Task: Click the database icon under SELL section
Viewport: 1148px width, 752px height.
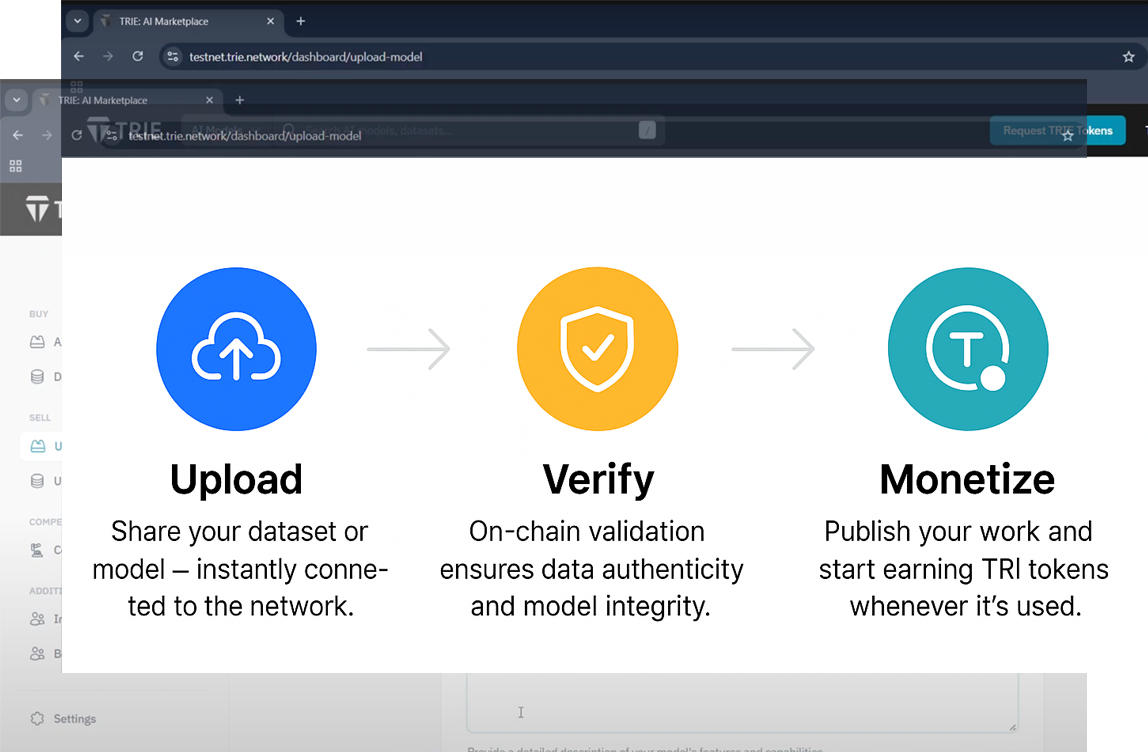Action: 38,481
